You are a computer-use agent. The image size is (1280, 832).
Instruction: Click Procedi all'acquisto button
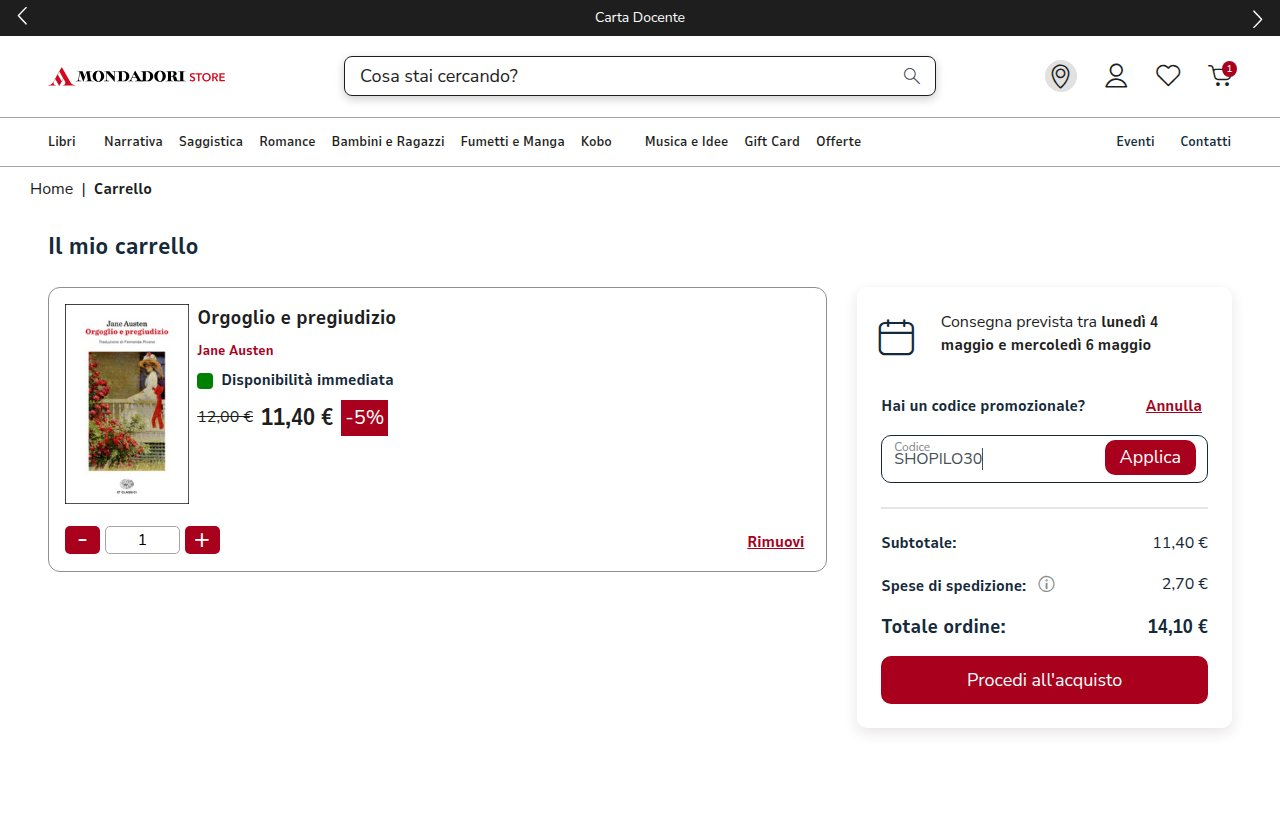click(x=1044, y=680)
